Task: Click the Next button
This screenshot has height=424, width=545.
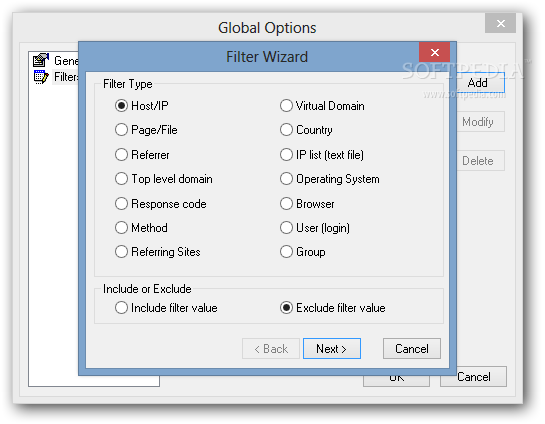Action: click(x=332, y=349)
